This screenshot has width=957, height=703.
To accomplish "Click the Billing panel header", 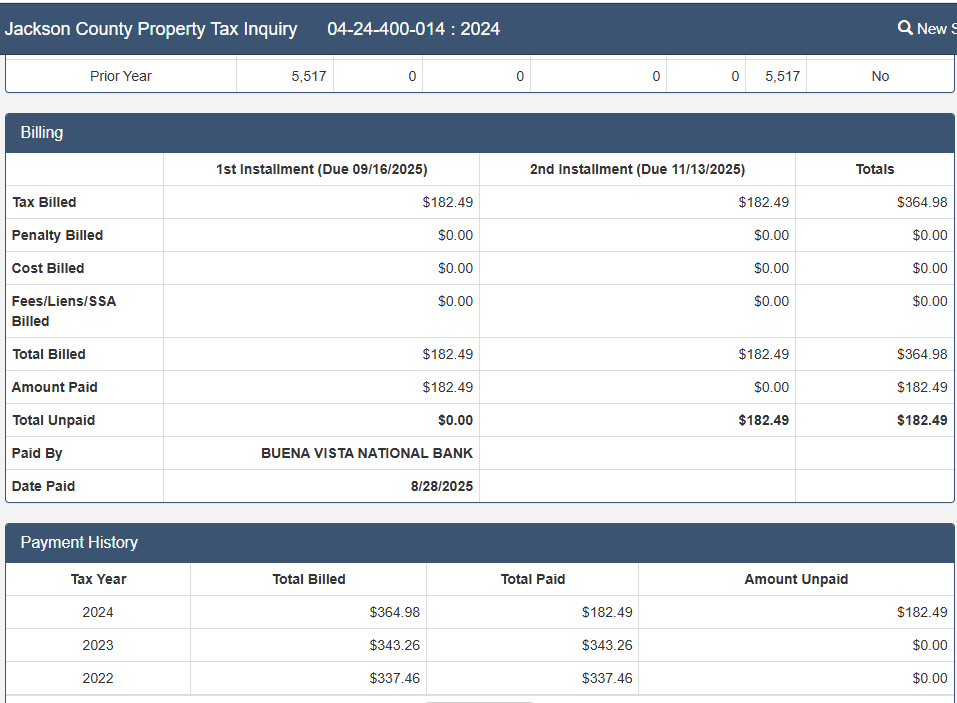I will coord(42,132).
